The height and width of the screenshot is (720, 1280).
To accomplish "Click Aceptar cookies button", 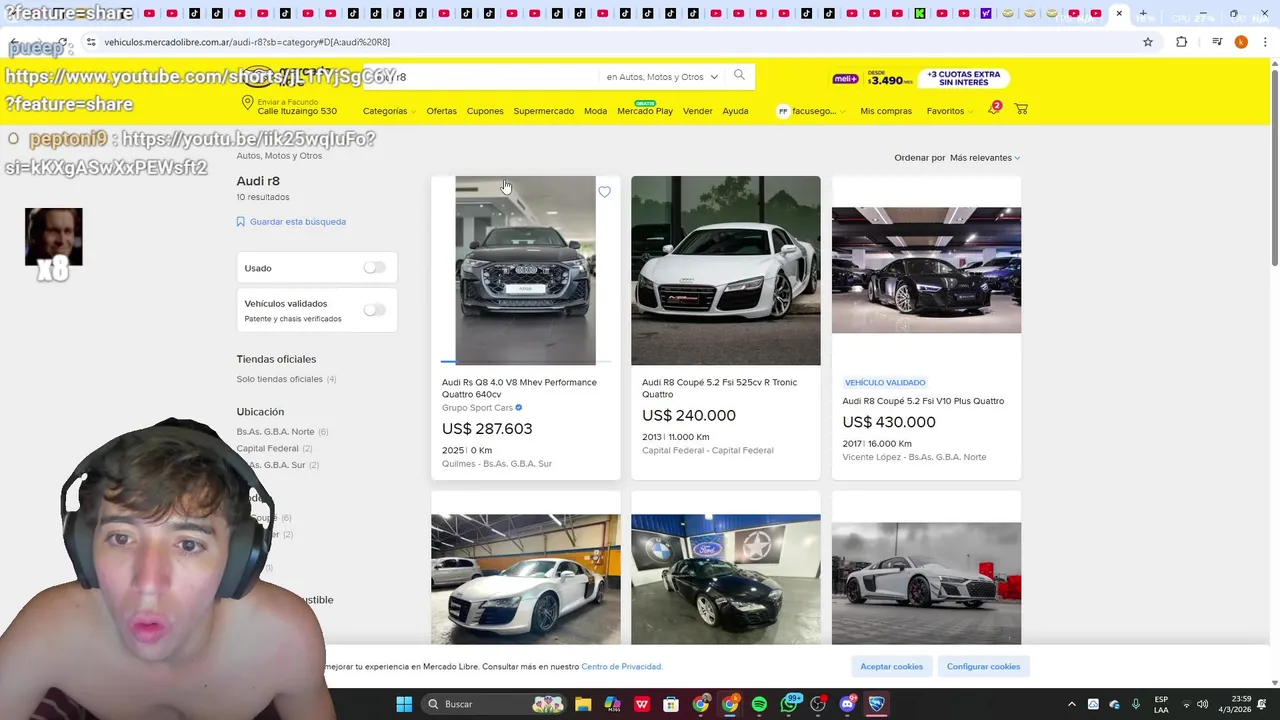I will pos(892,666).
